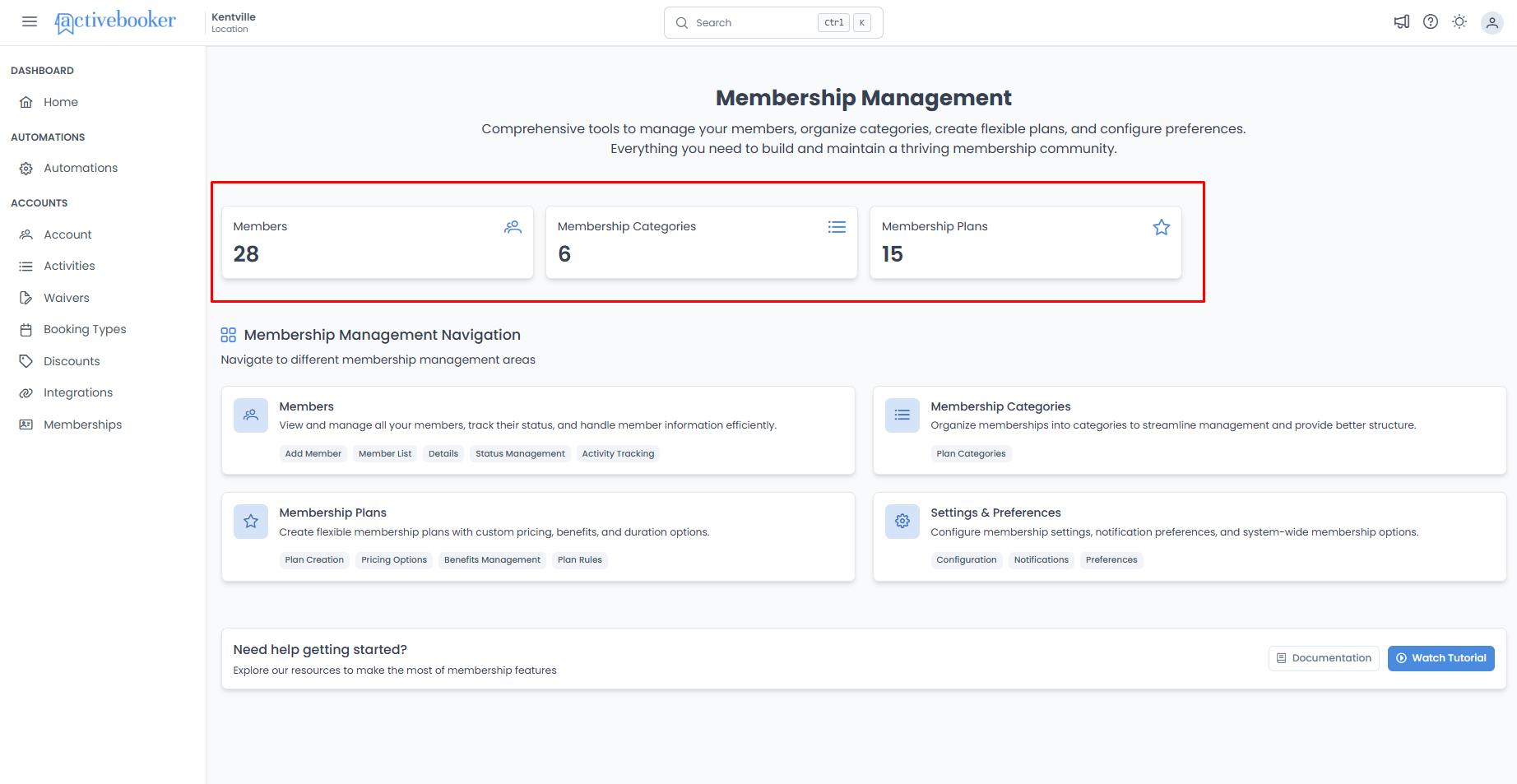Open the Membership Plans count card showing 15
The width and height of the screenshot is (1517, 784).
click(x=1026, y=242)
